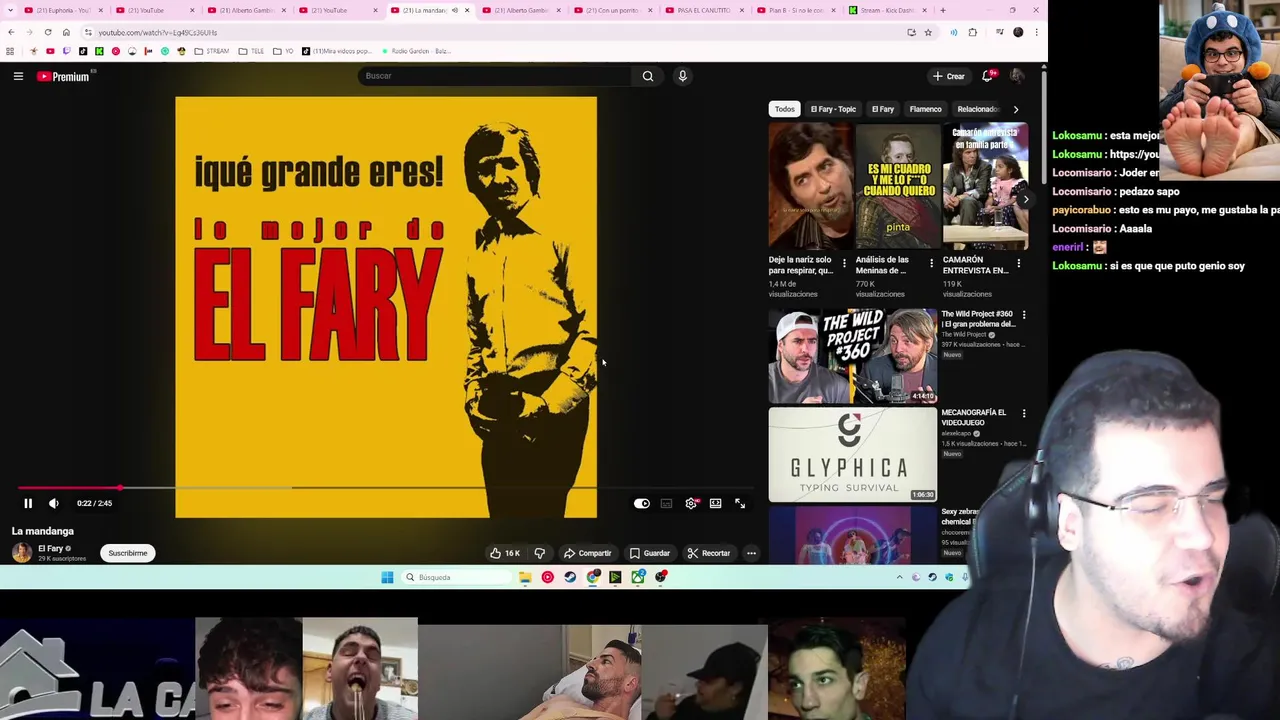Open the Windows Start menu

(387, 577)
